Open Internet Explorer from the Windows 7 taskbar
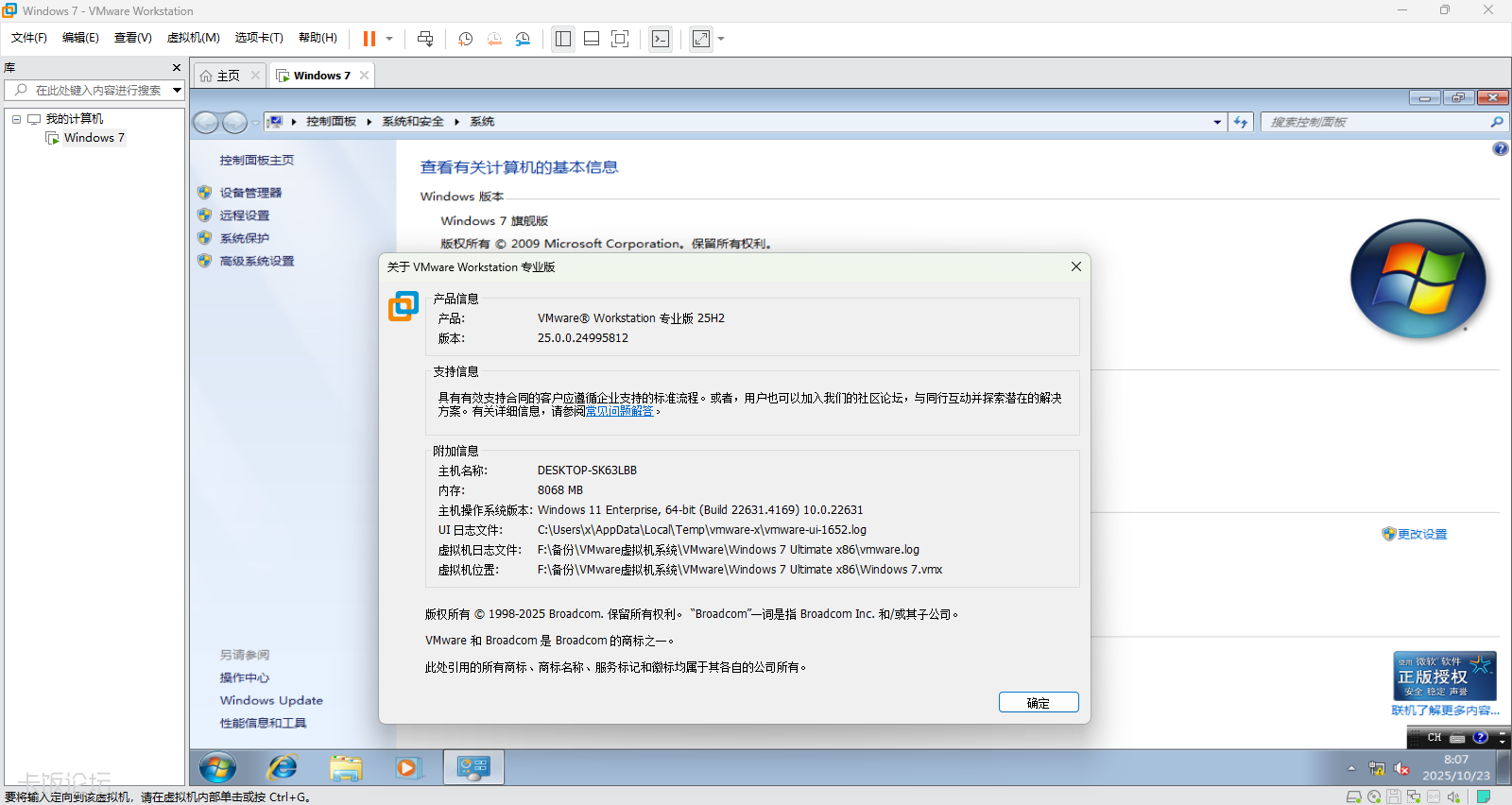This screenshot has width=1512, height=805. coord(282,767)
